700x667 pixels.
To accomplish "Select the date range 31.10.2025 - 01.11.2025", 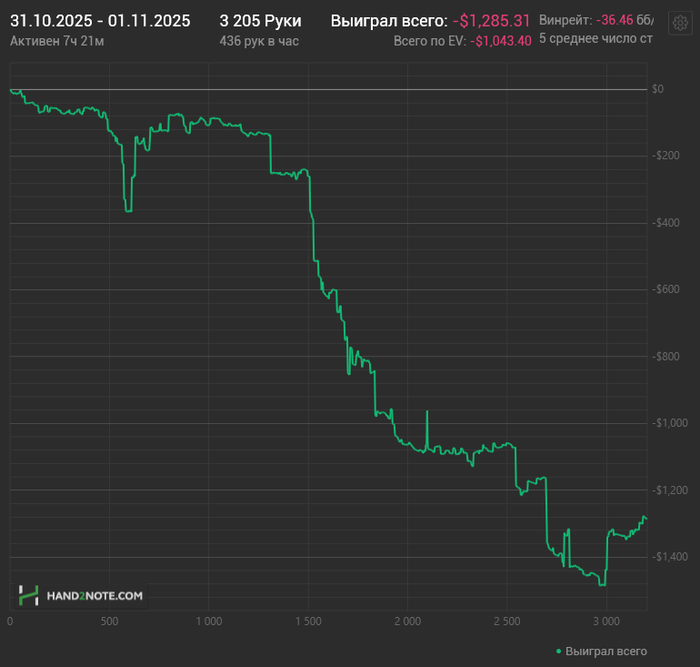I will tap(100, 21).
